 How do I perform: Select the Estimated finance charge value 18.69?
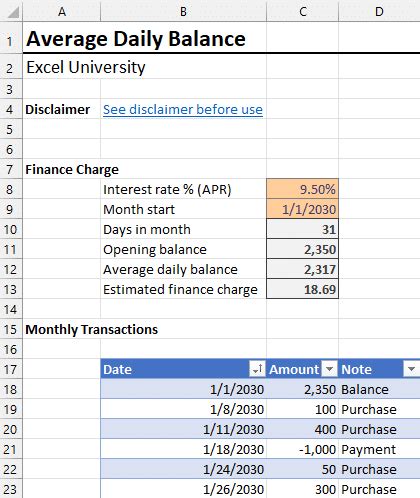click(303, 289)
